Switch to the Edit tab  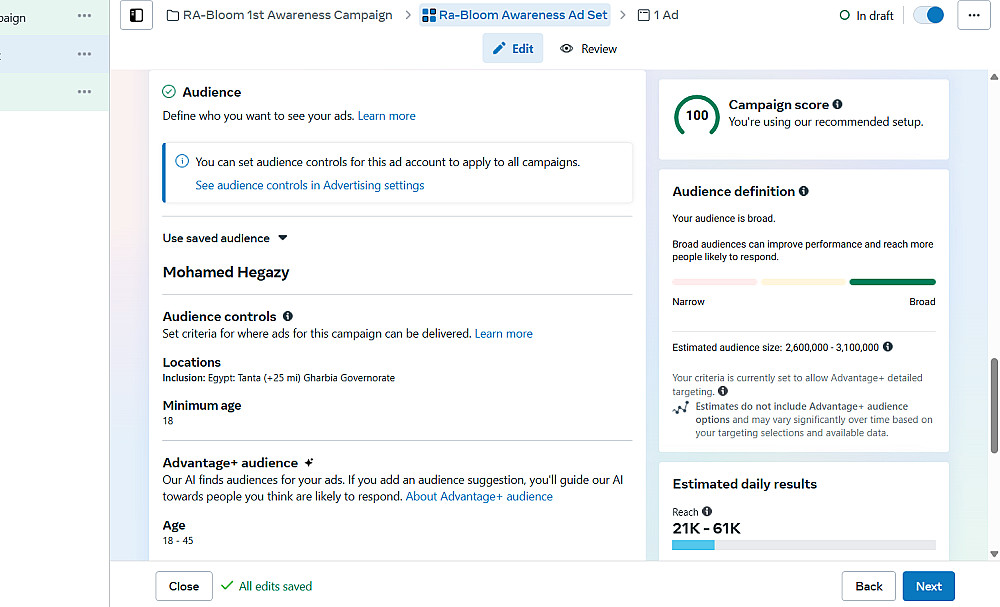point(513,48)
